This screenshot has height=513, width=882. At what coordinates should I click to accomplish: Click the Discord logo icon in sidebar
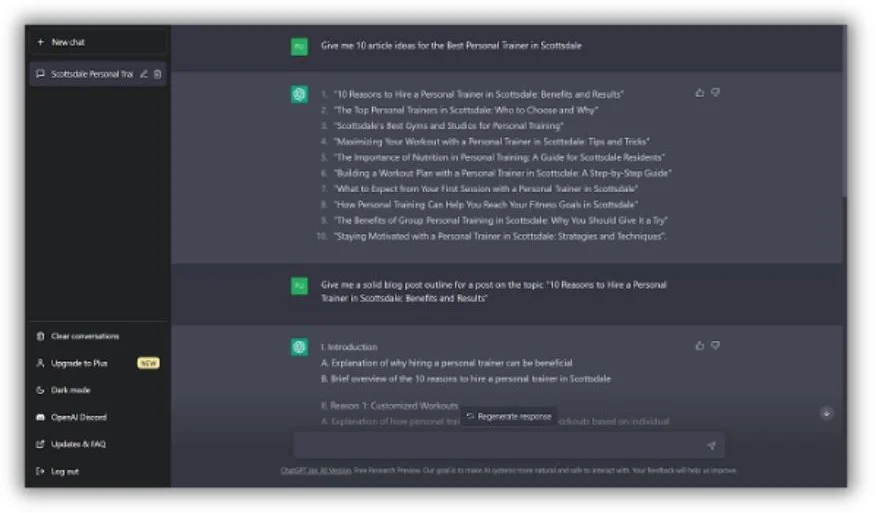pos(40,417)
